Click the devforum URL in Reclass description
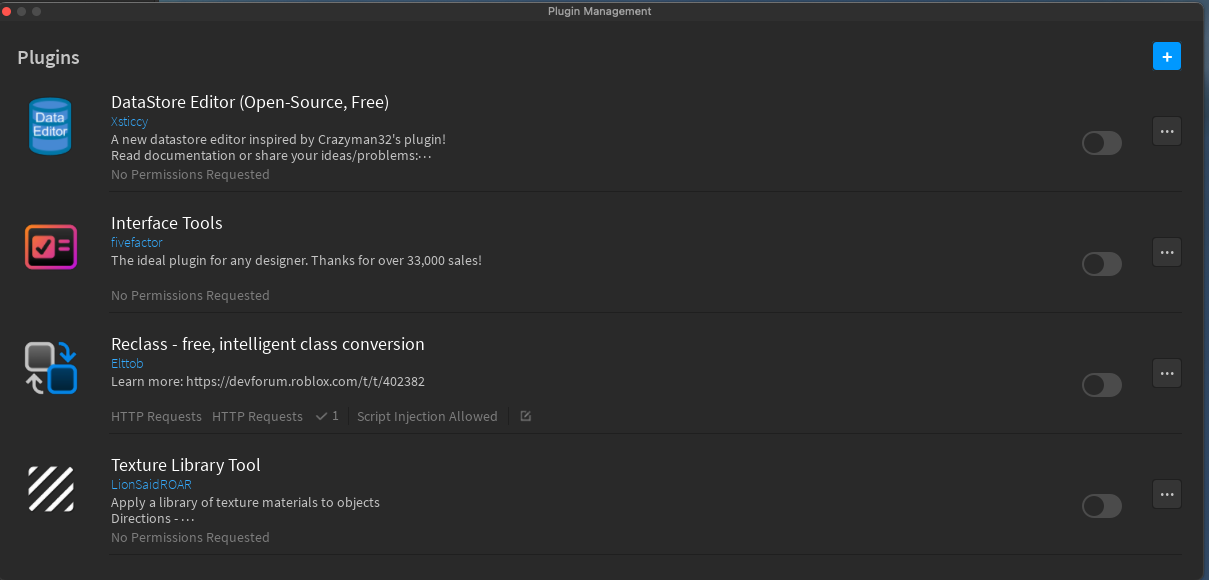 point(309,381)
